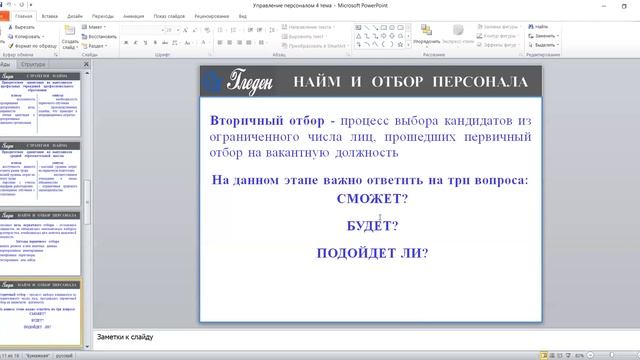Open the Рецензирование tab
The height and width of the screenshot is (360, 640).
211,16
